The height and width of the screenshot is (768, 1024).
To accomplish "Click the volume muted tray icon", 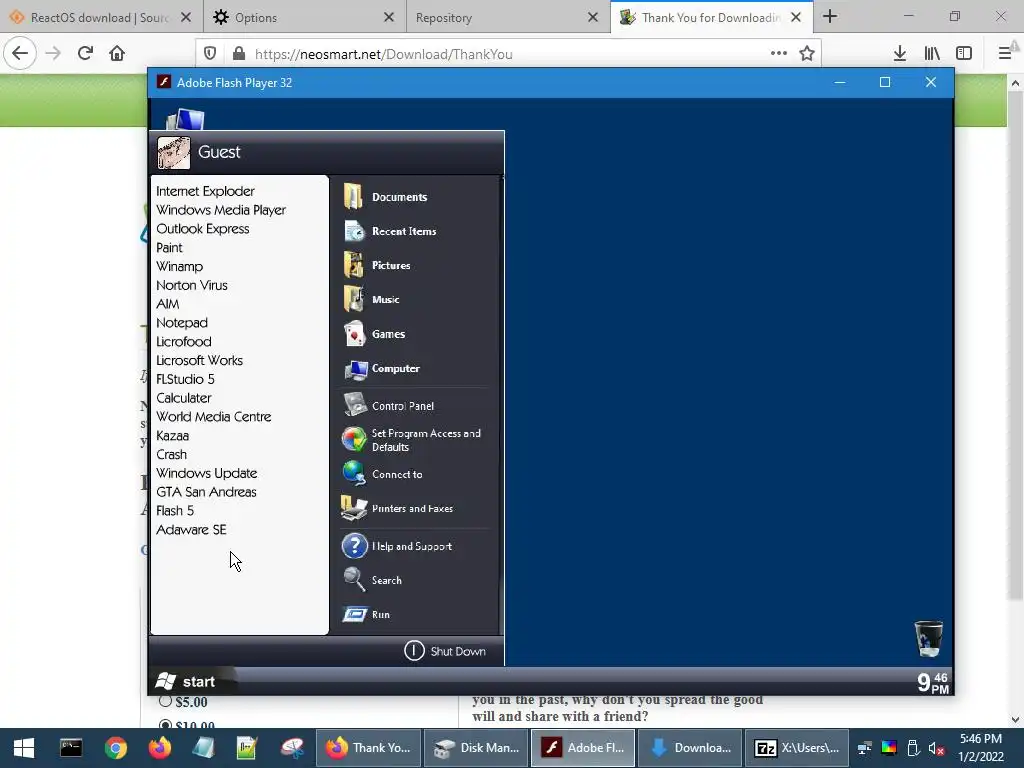I will pyautogui.click(x=936, y=748).
